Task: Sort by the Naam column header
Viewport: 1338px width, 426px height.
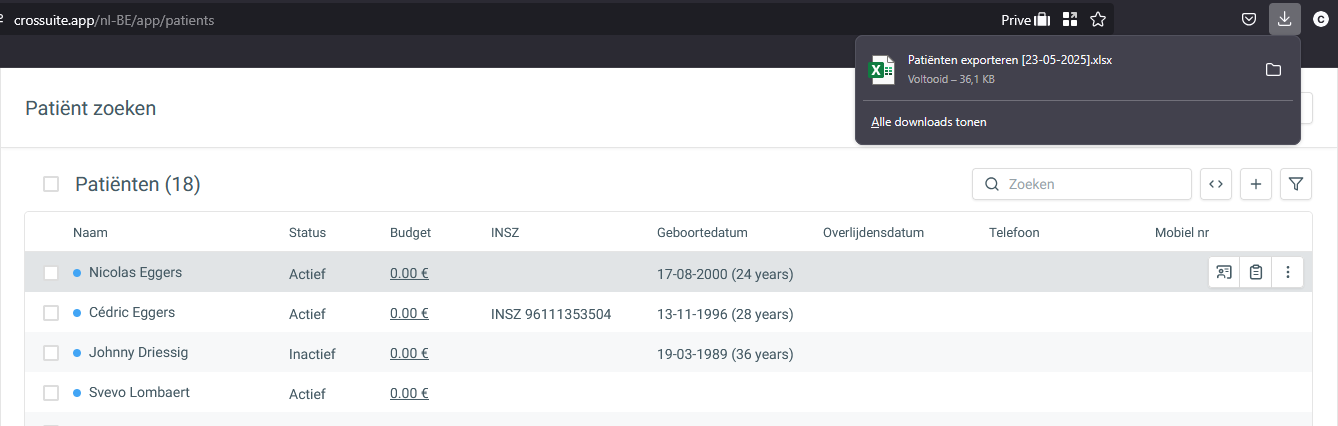Action: pos(90,233)
